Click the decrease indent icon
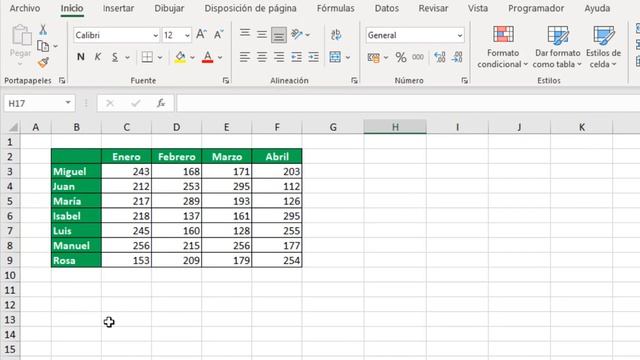The height and width of the screenshot is (360, 640). (296, 57)
